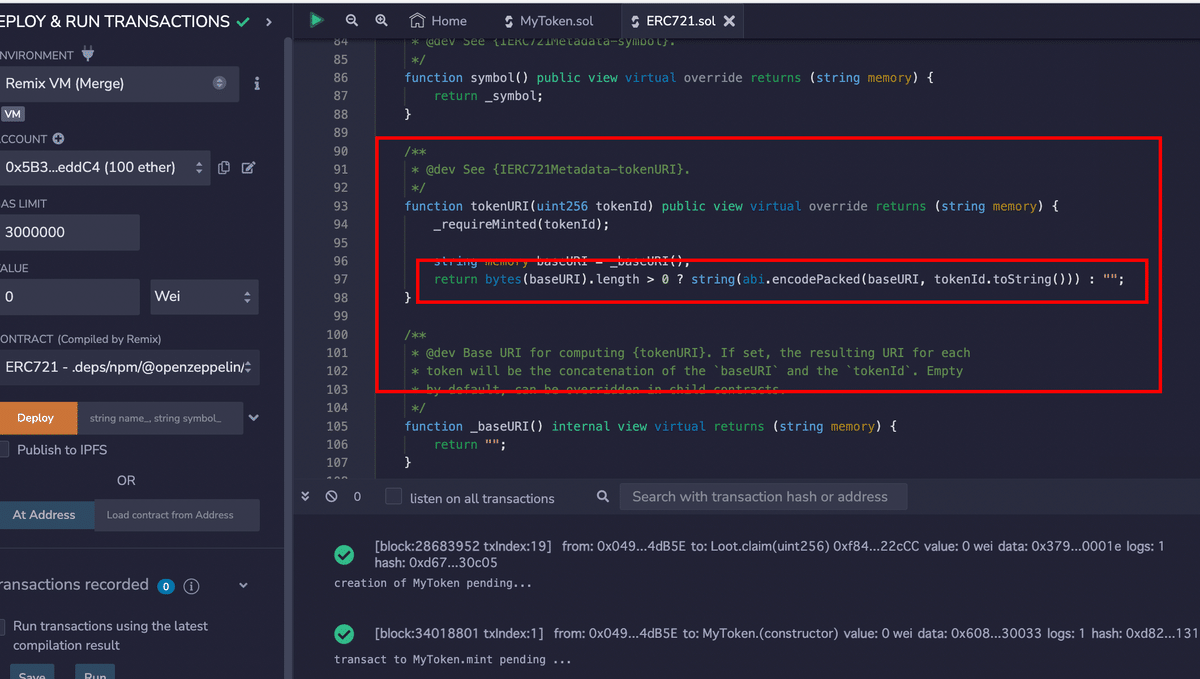The height and width of the screenshot is (679, 1200).
Task: Click the VM badge under environment
Action: (13, 114)
